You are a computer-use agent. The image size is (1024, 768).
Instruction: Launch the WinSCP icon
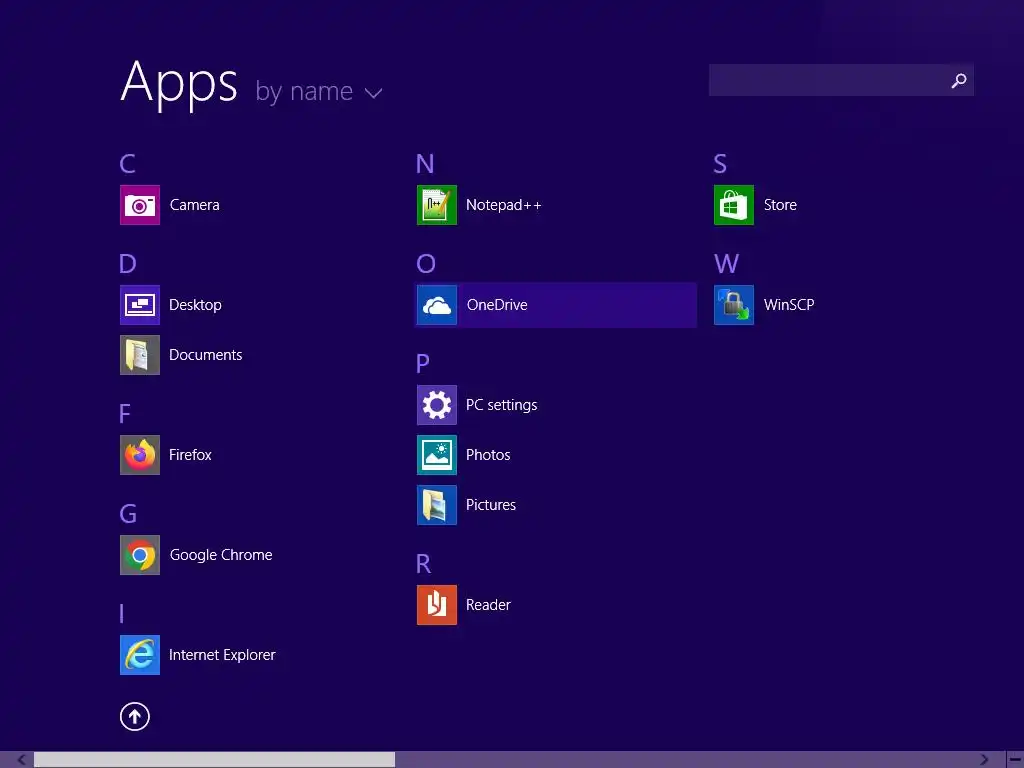click(734, 305)
